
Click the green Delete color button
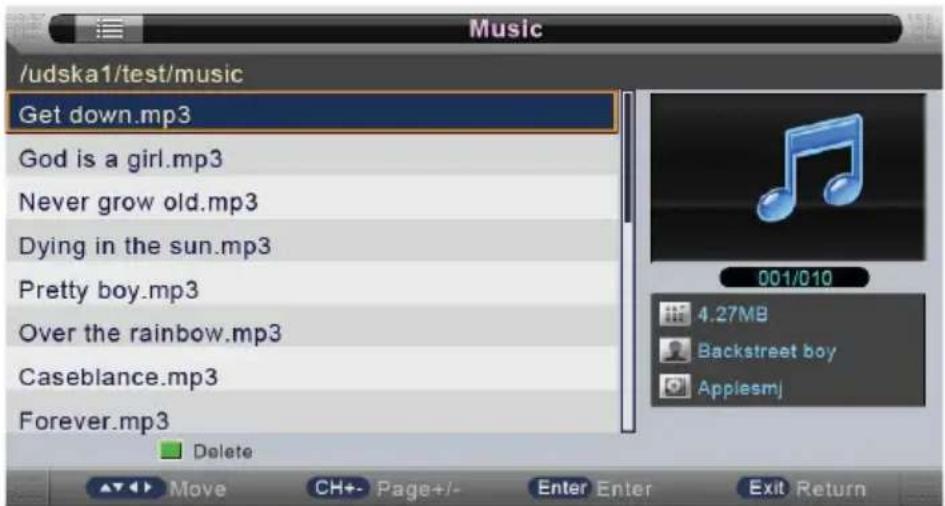[x=171, y=451]
